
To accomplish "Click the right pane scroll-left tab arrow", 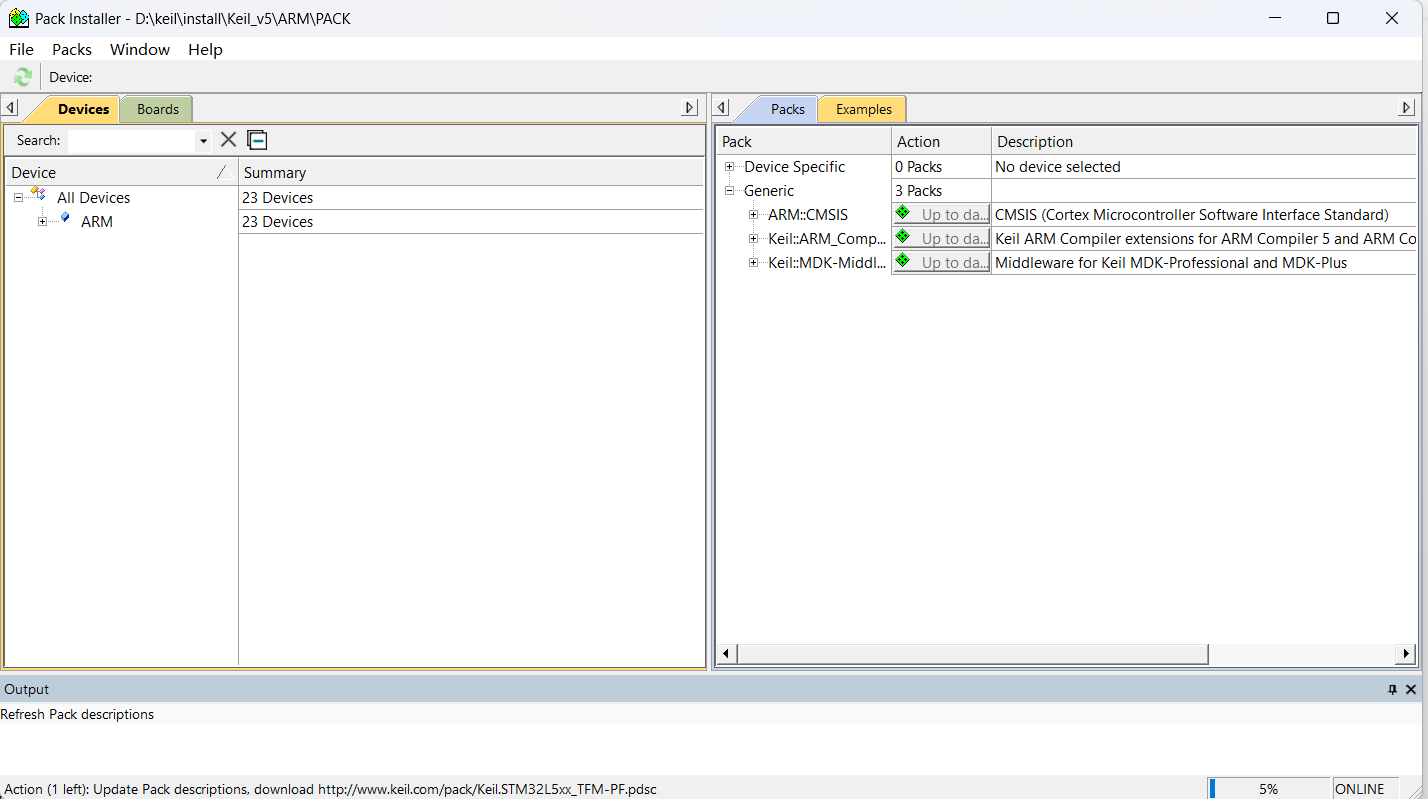I will (723, 108).
